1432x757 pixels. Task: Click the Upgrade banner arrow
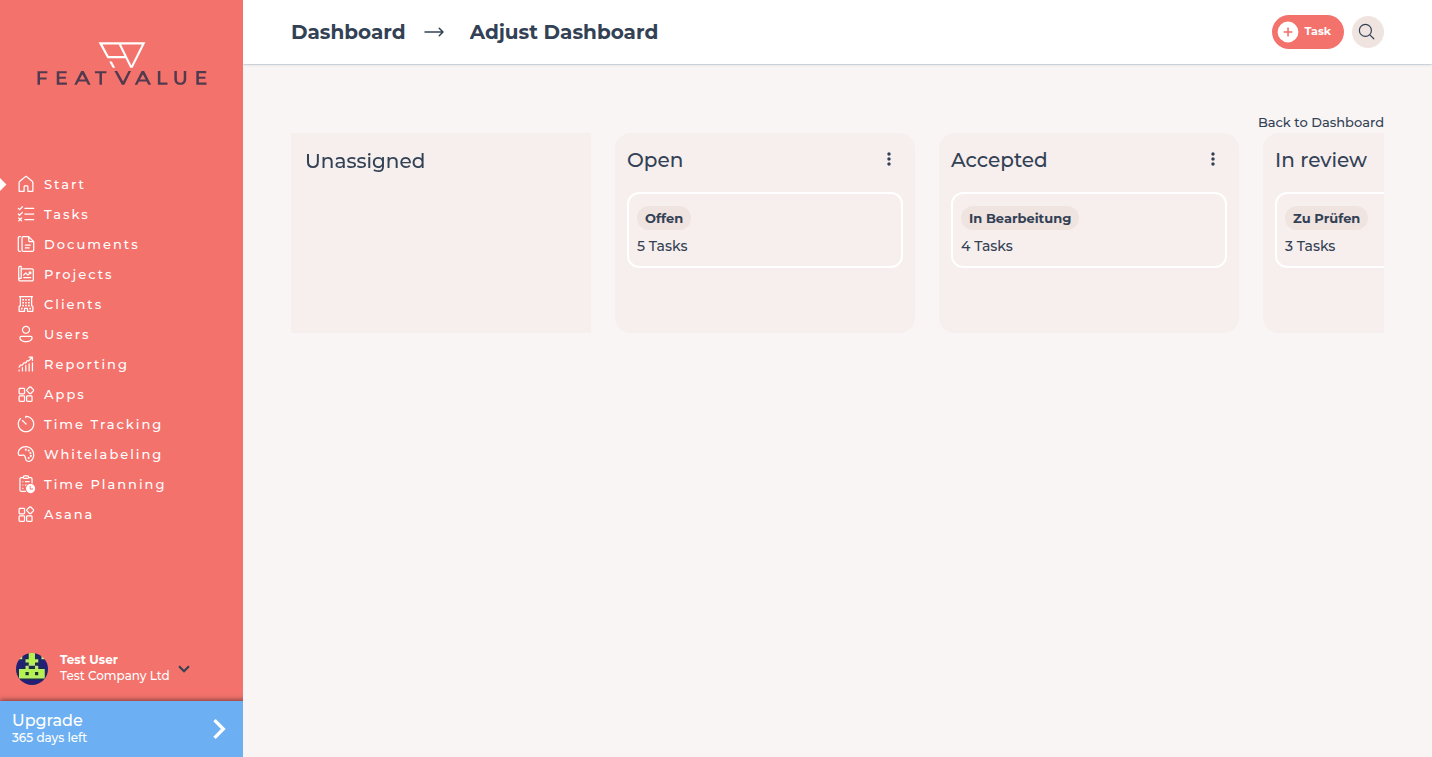click(219, 729)
